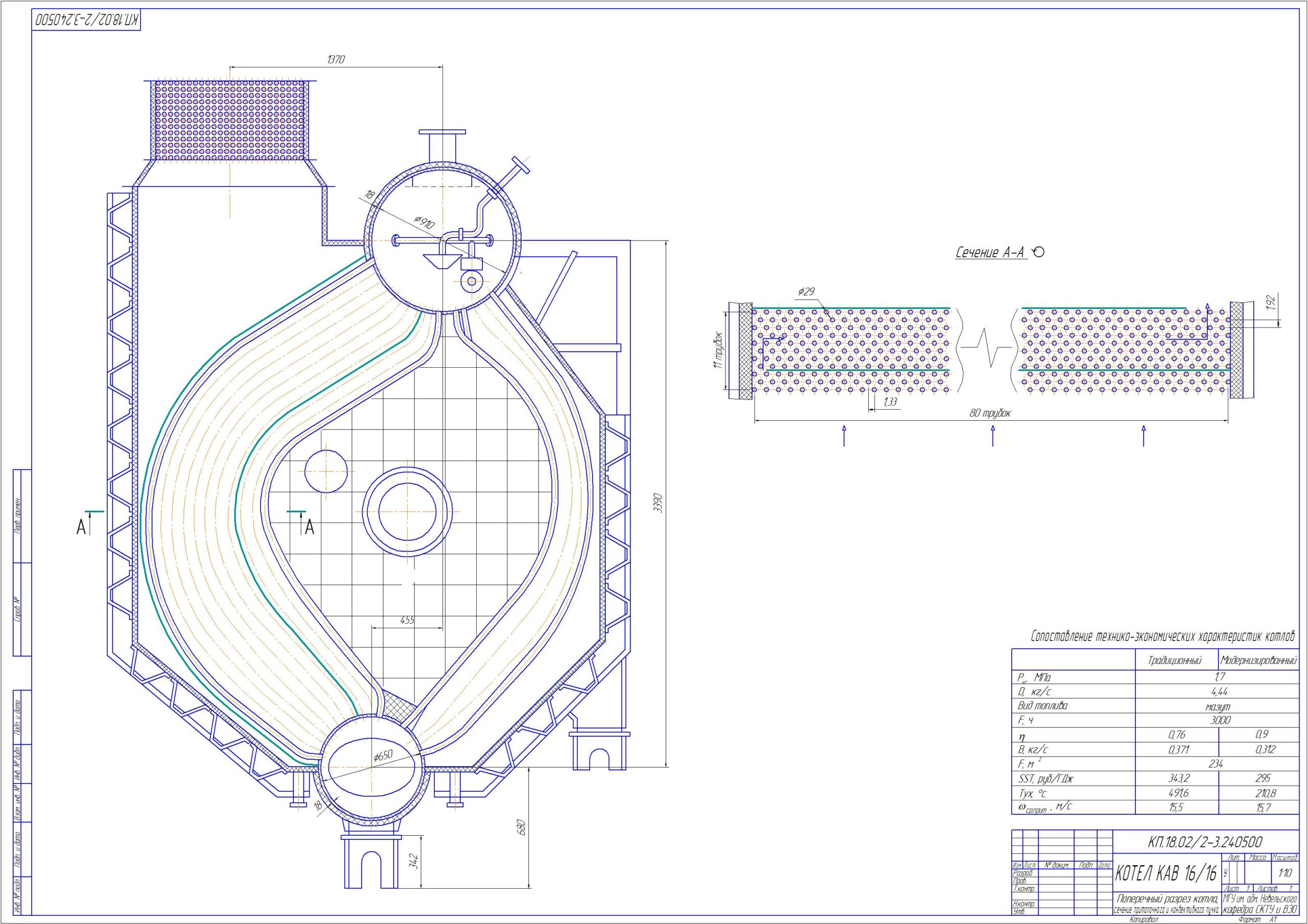This screenshot has width=1308, height=924.
Task: Click the '234' surface area value
Action: [x=1214, y=764]
